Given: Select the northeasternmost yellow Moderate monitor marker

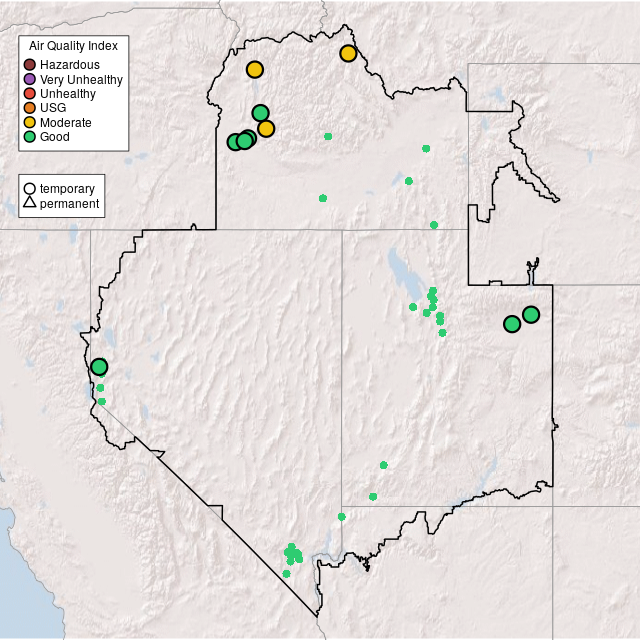Looking at the screenshot, I should [x=348, y=53].
